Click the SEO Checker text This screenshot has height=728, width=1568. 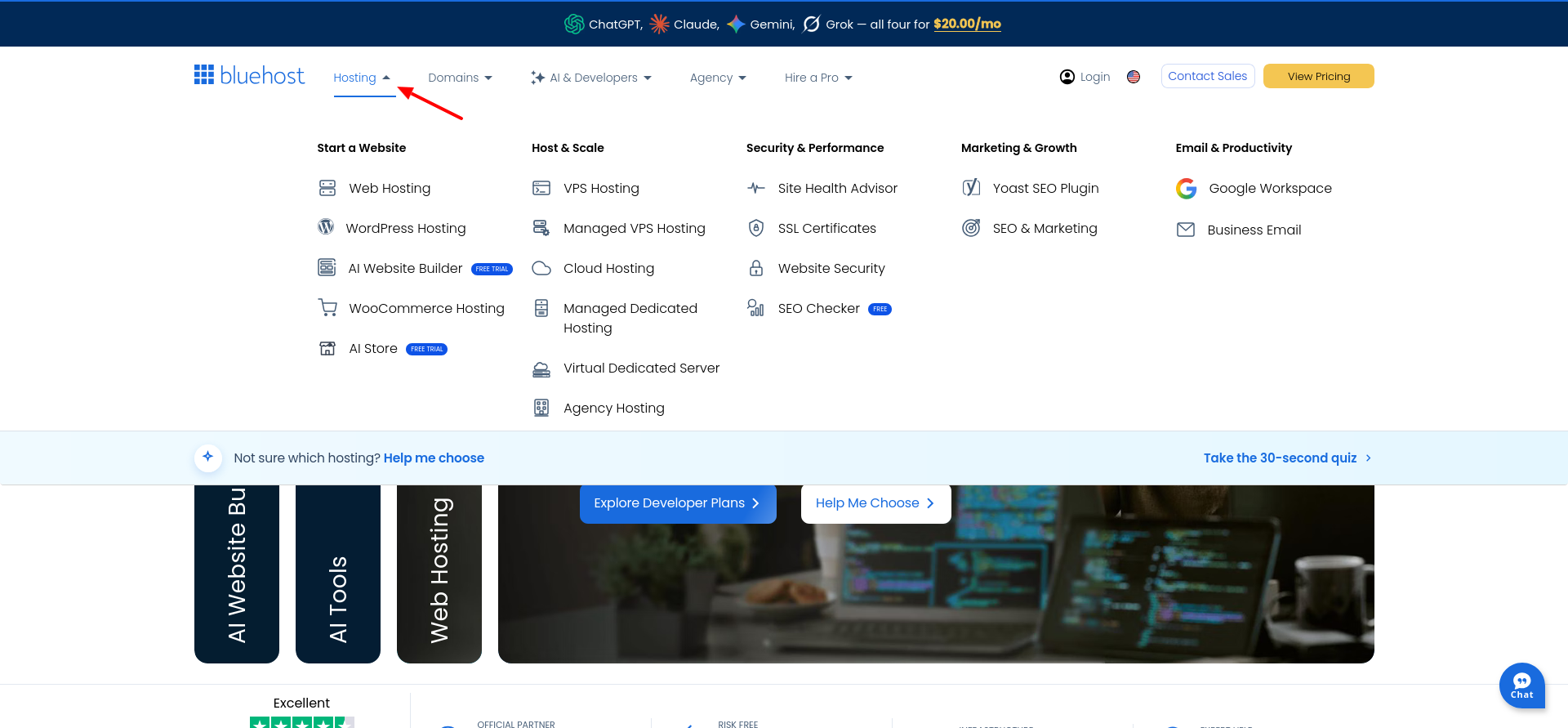818,308
